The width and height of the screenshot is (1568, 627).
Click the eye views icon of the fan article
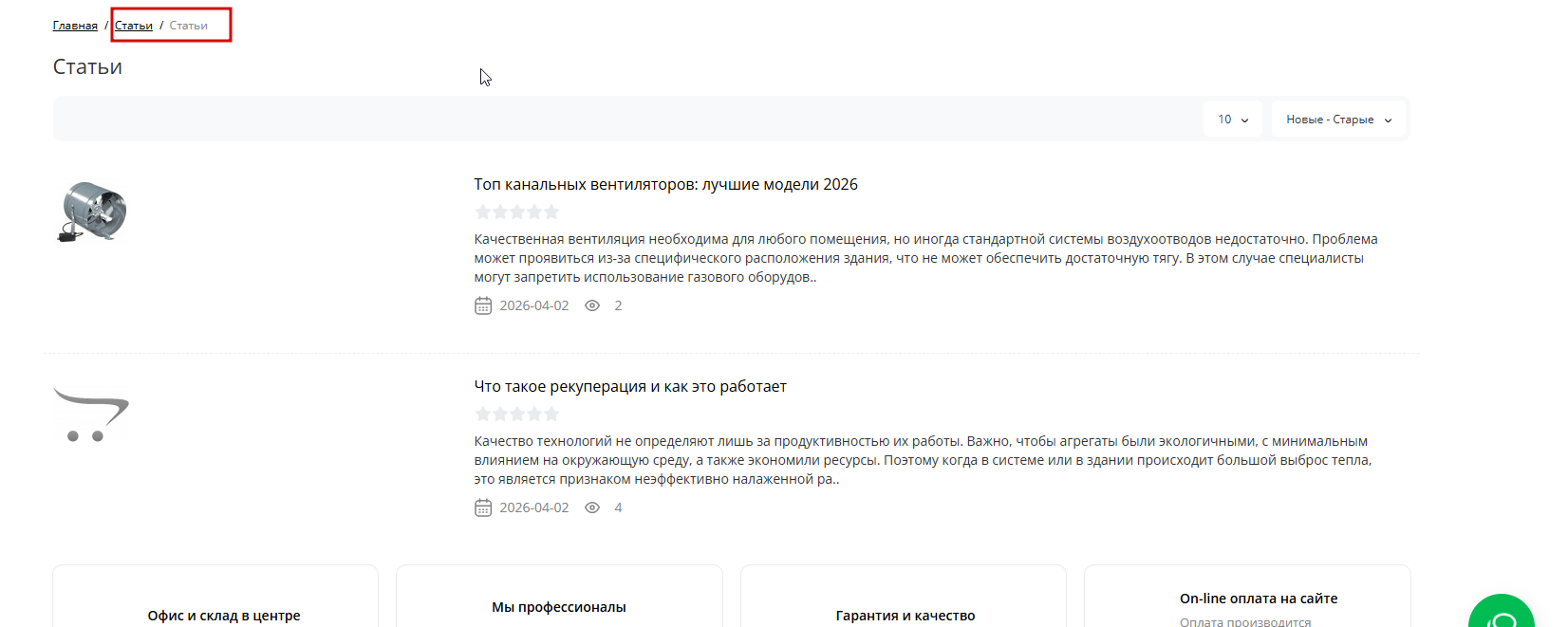point(592,305)
